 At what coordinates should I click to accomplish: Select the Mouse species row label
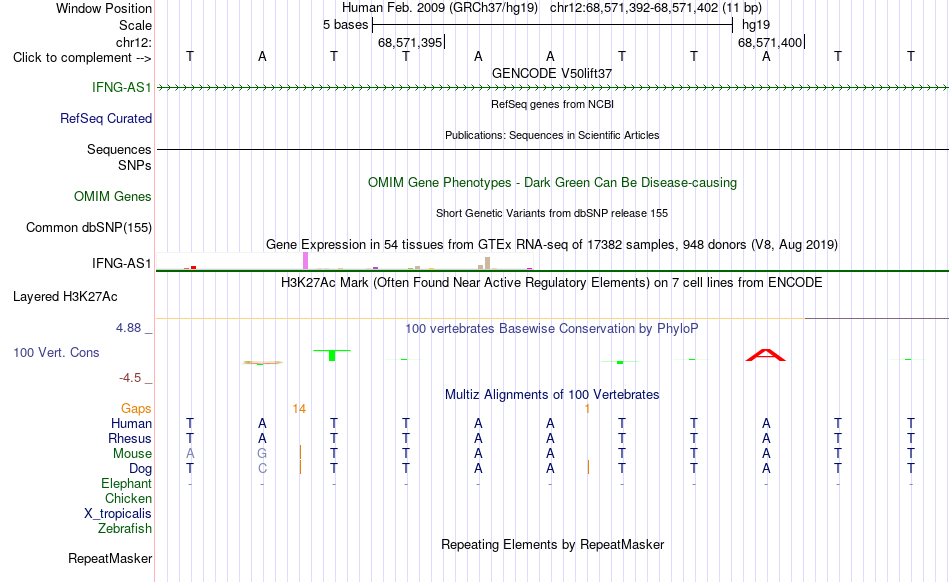(x=132, y=454)
